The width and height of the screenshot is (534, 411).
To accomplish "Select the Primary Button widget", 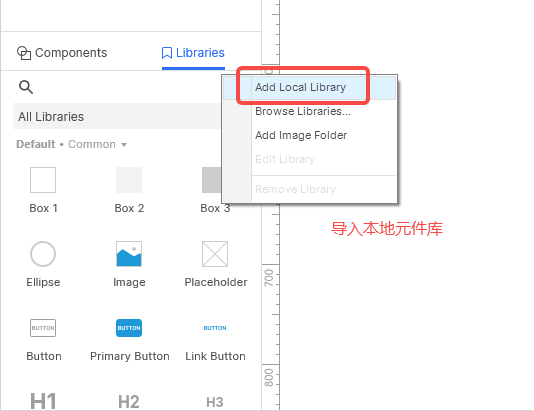I will pos(129,328).
